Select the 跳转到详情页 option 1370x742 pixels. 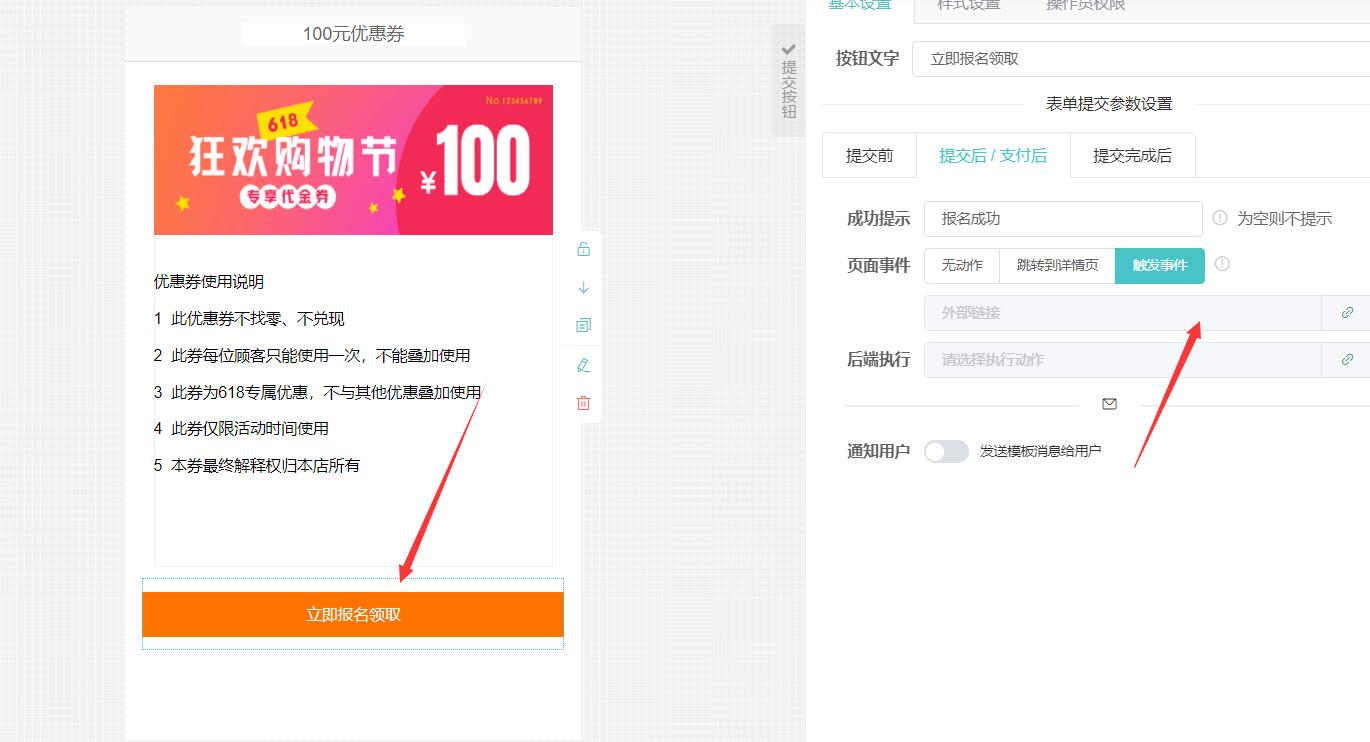1057,265
